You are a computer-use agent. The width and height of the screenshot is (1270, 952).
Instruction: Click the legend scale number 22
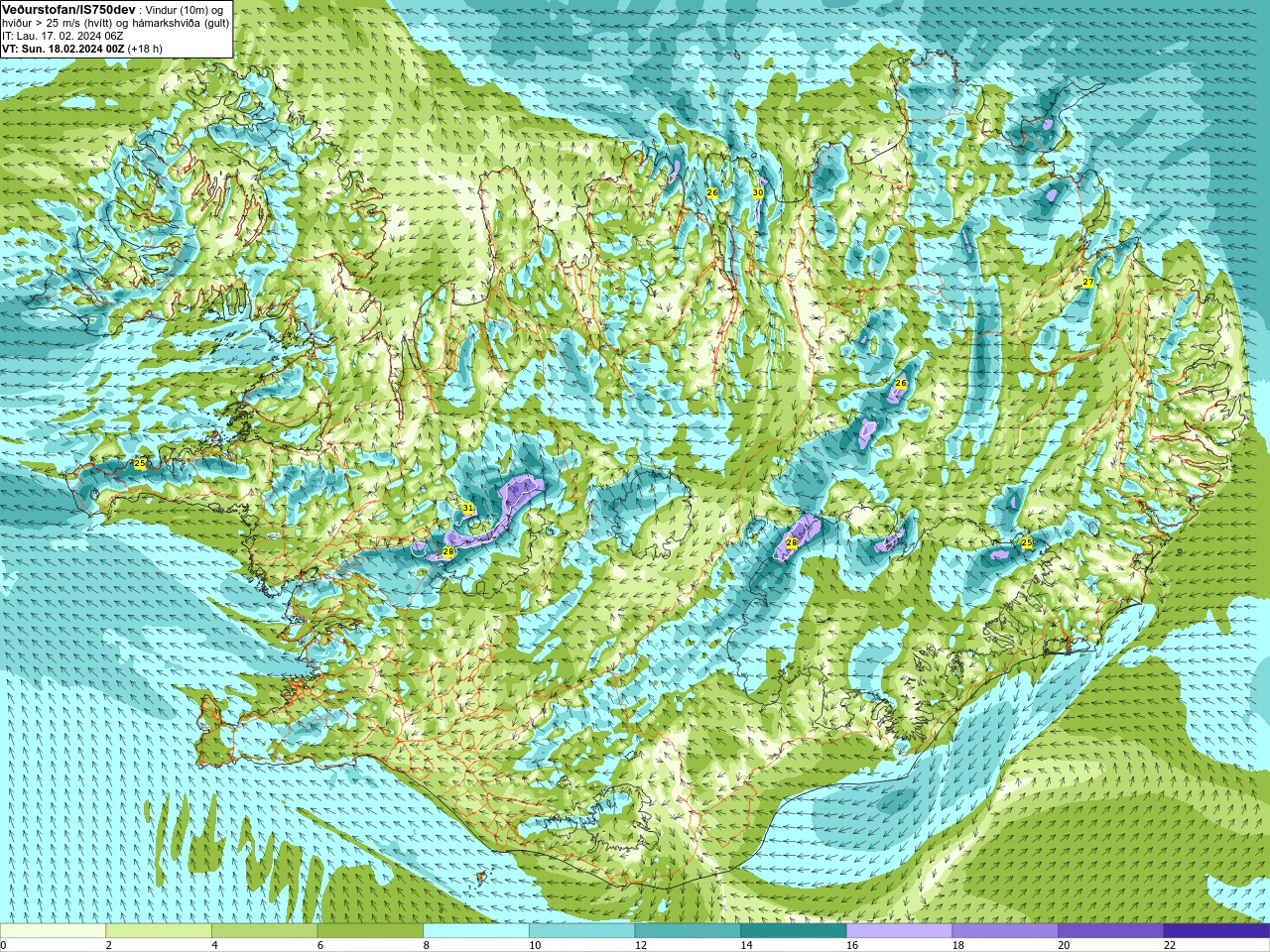[1169, 945]
